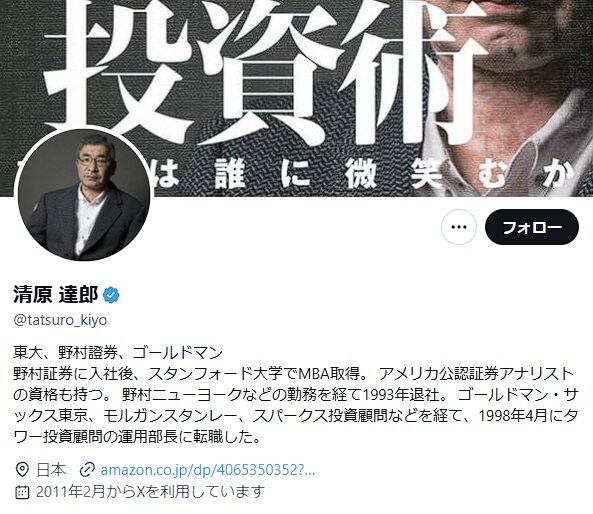Click the large 術 character in the banner
Screen dimensions: 593x514
point(420,72)
